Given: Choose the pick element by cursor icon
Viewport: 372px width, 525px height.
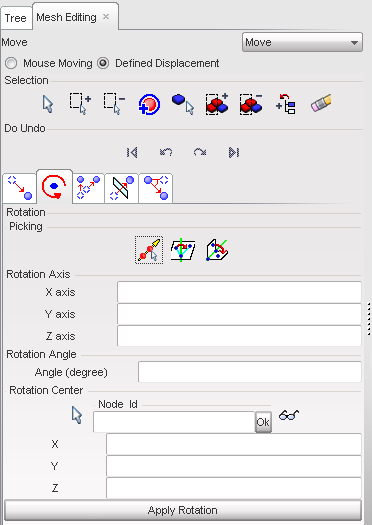Looking at the screenshot, I should point(183,104).
